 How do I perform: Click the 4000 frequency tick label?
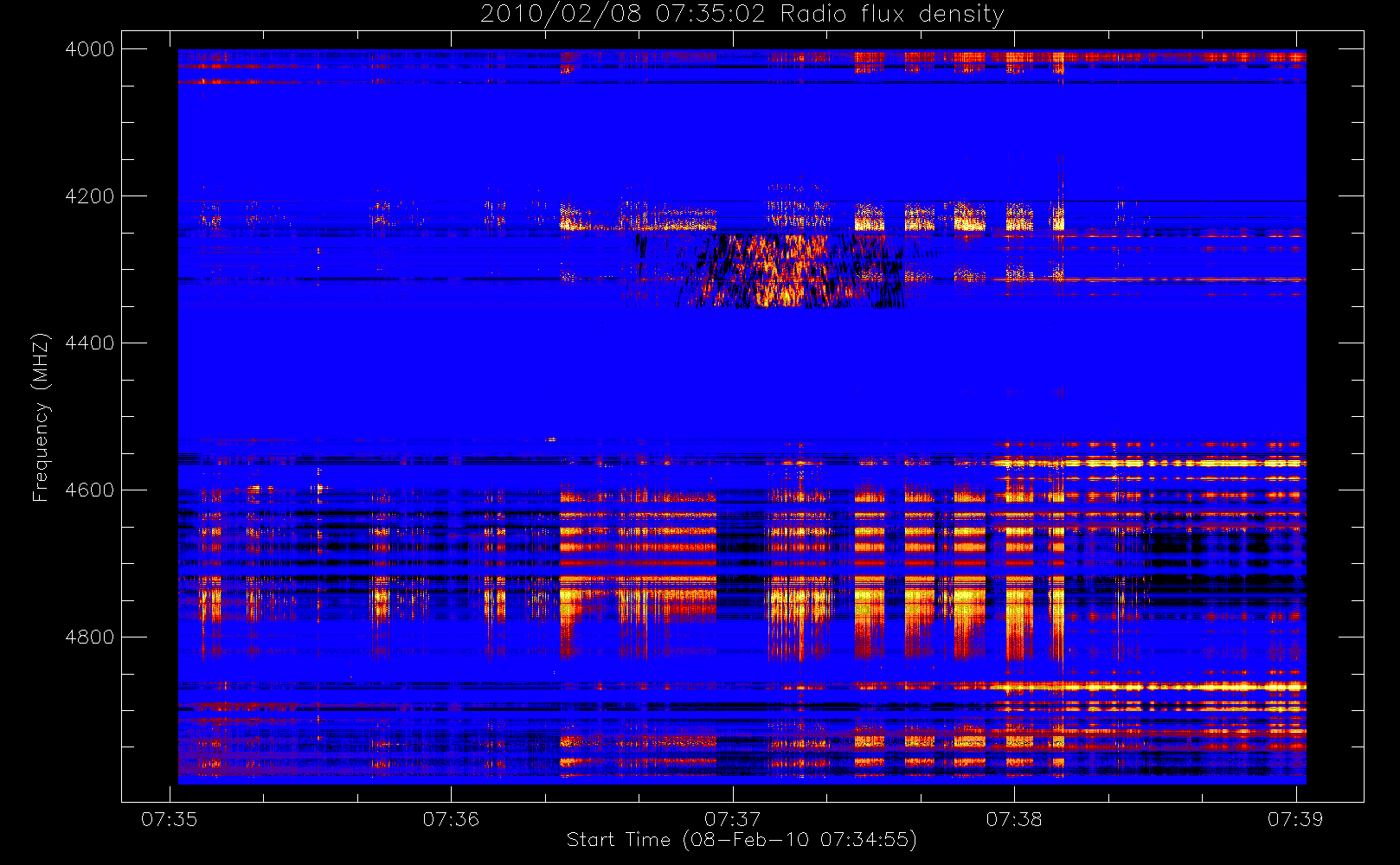pos(90,49)
